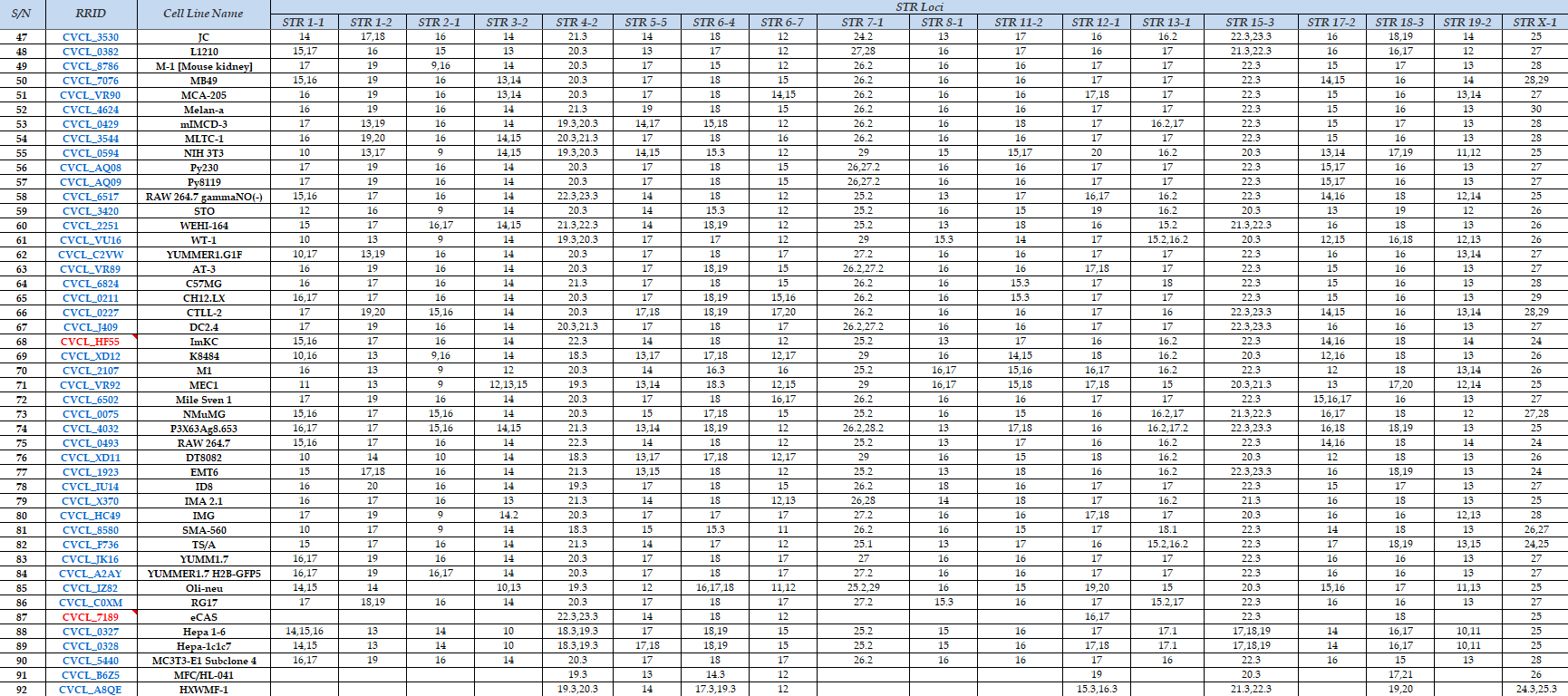Select serial number 92
The width and height of the screenshot is (1568, 696).
coord(22,690)
